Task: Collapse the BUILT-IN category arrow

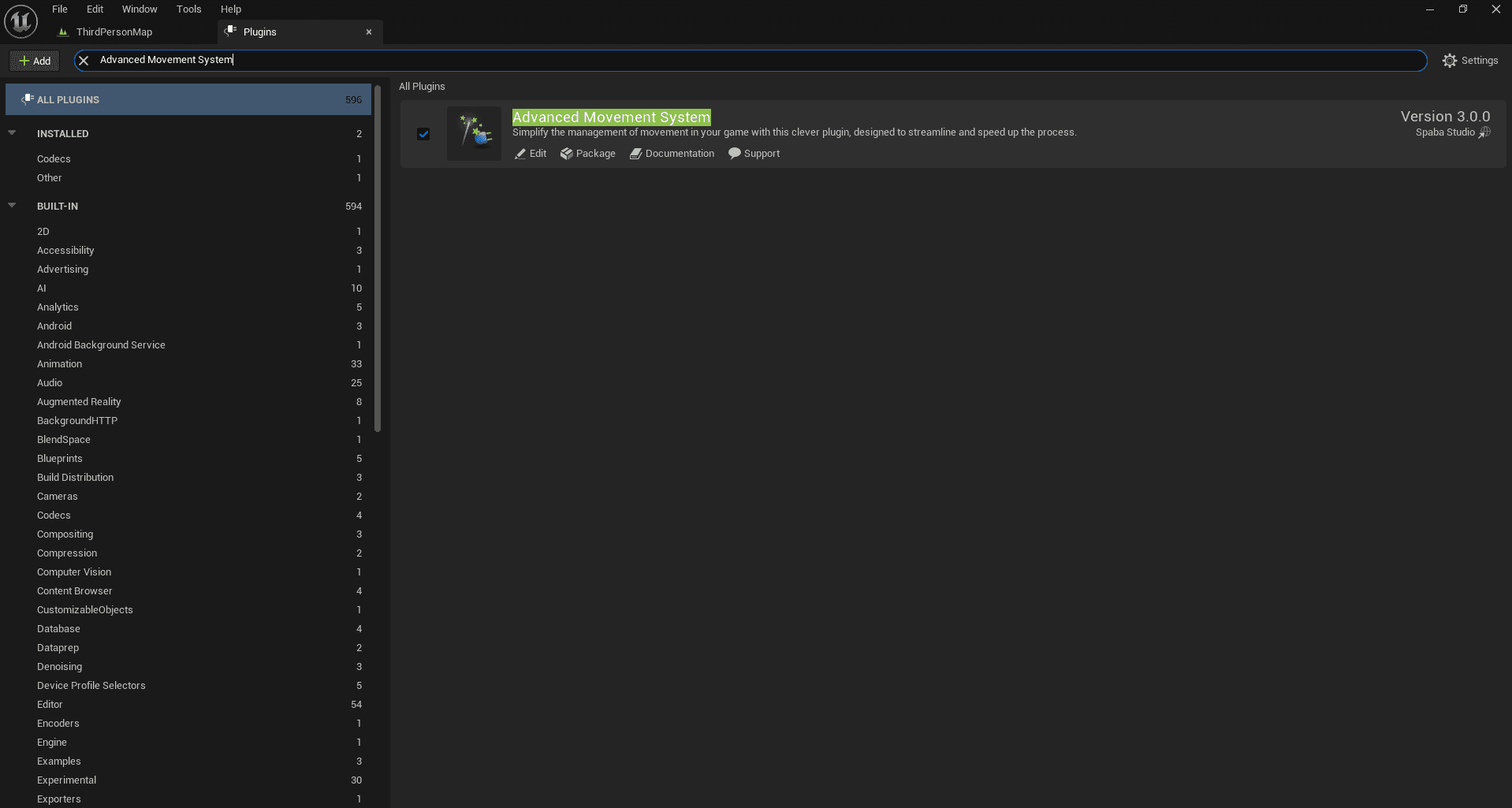Action: point(12,206)
